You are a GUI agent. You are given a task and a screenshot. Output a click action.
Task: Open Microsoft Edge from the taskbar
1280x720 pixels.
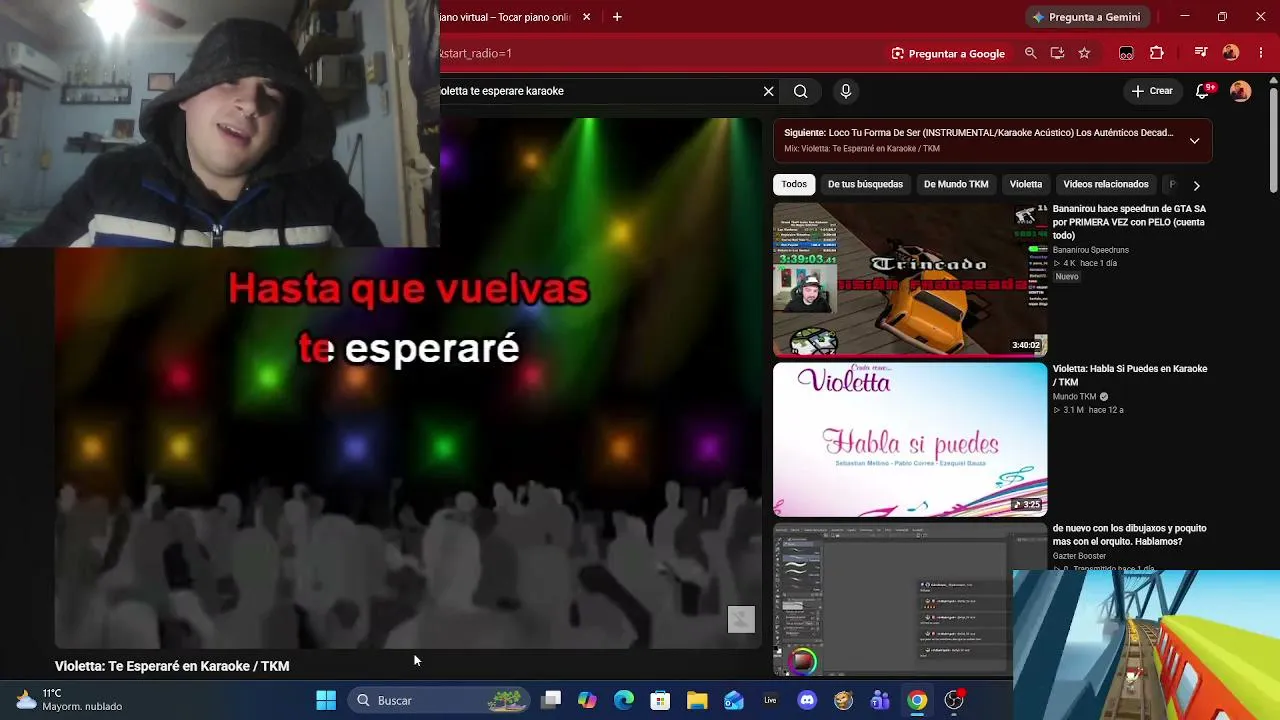(x=624, y=700)
